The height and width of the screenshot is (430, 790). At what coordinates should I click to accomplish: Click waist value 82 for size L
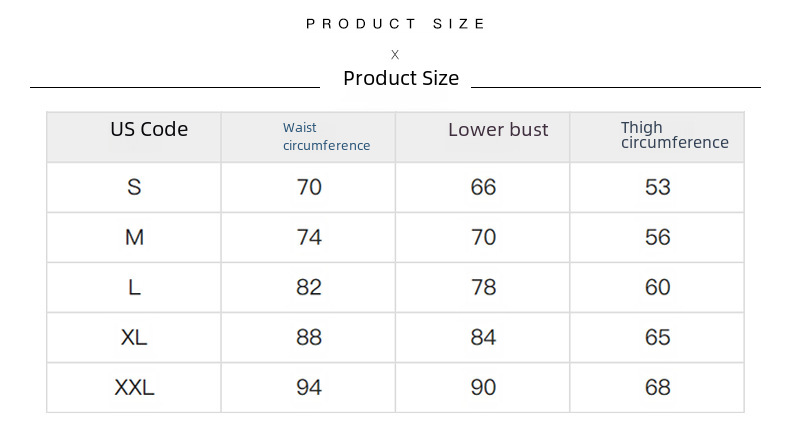point(309,287)
